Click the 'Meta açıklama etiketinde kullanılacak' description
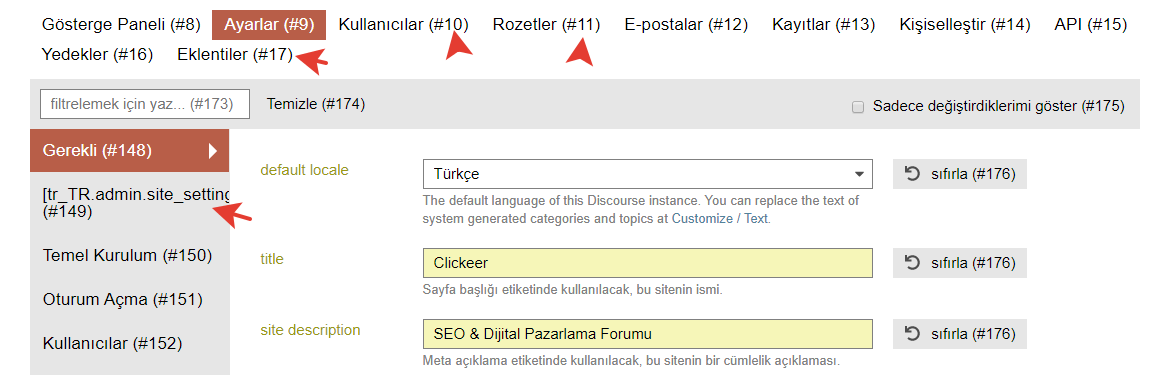This screenshot has height=375, width=1169. (x=631, y=361)
